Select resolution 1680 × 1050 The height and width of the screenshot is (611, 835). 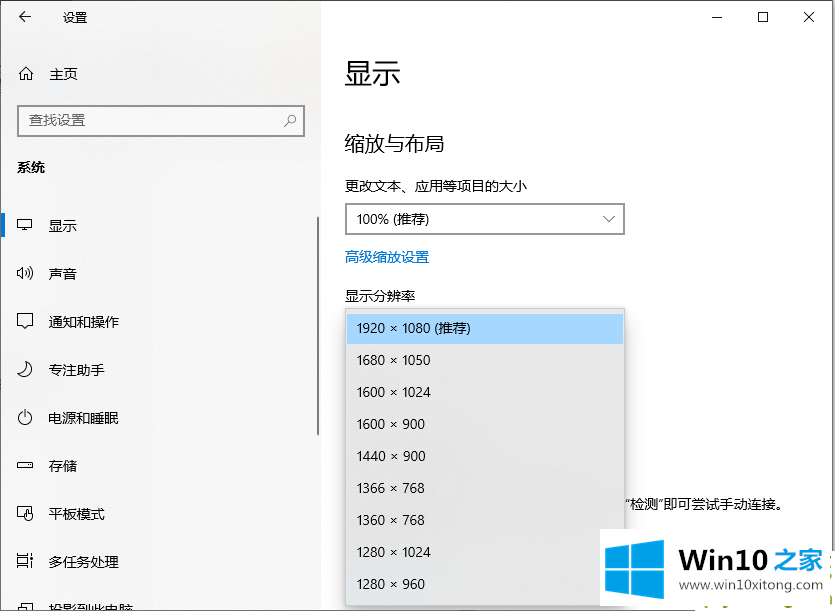(485, 360)
